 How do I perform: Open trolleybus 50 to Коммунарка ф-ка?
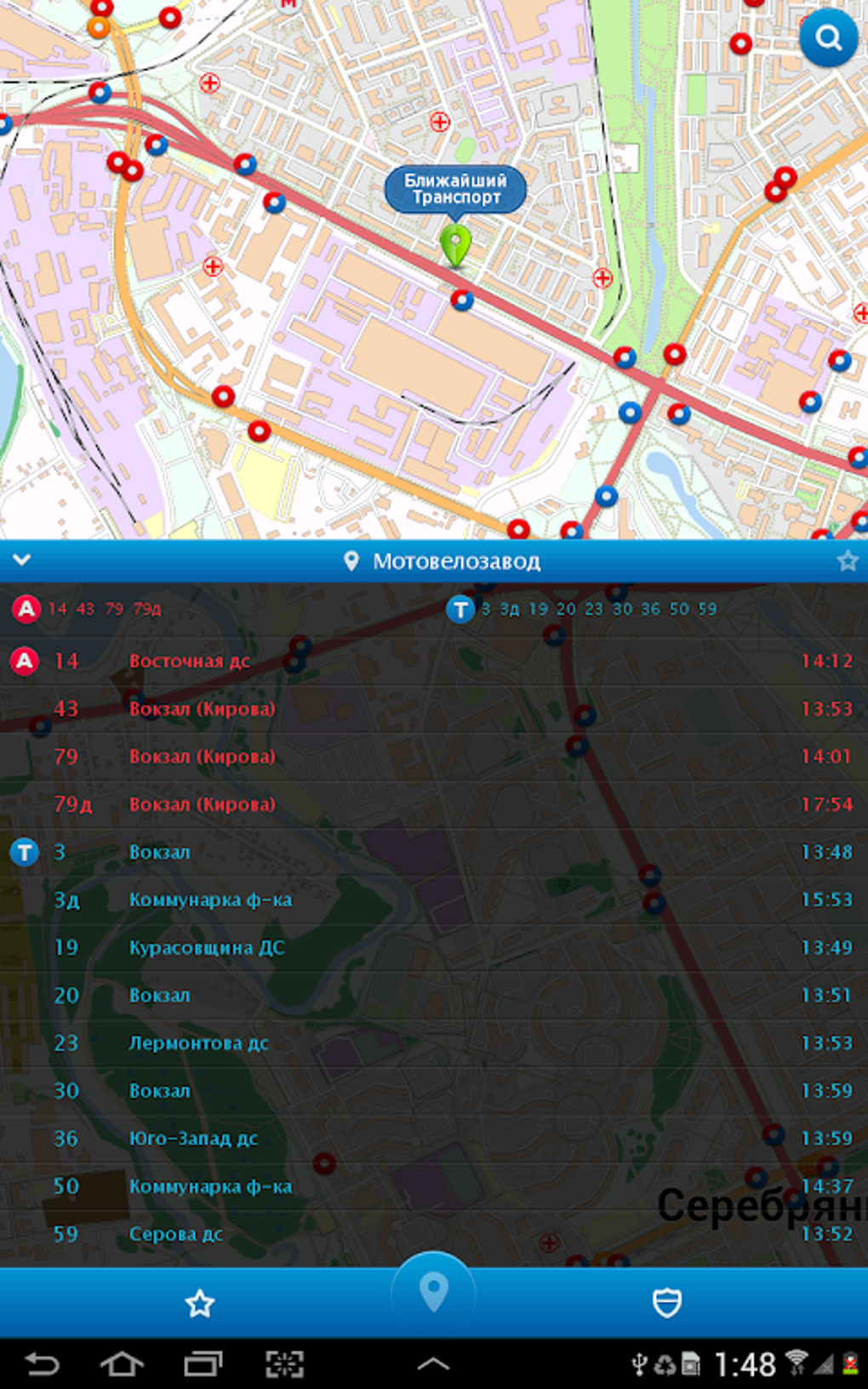point(434,1186)
